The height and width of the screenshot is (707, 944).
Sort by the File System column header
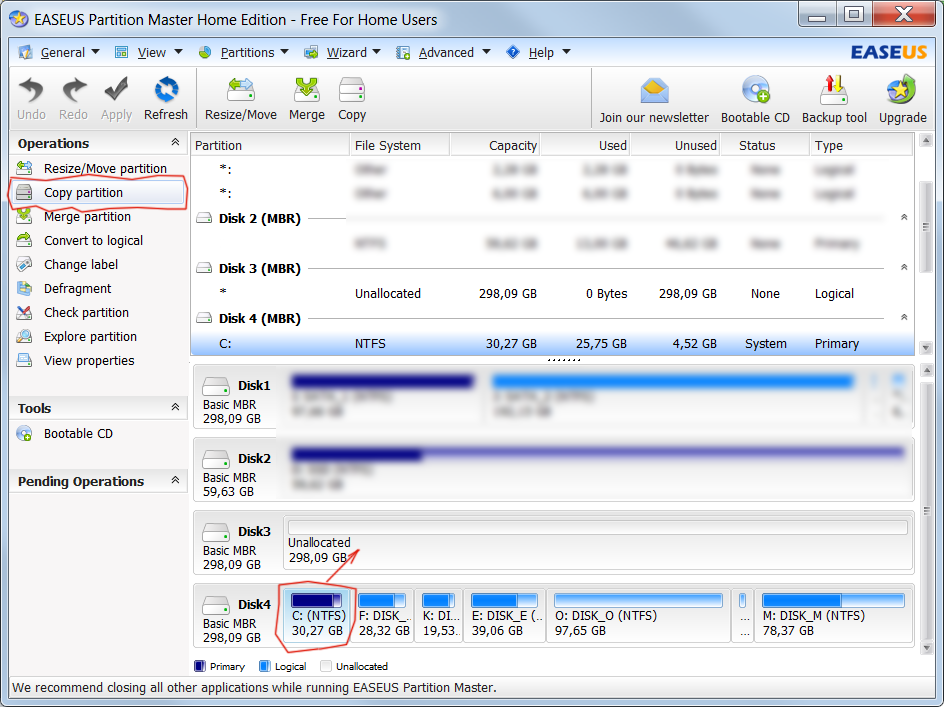point(400,146)
